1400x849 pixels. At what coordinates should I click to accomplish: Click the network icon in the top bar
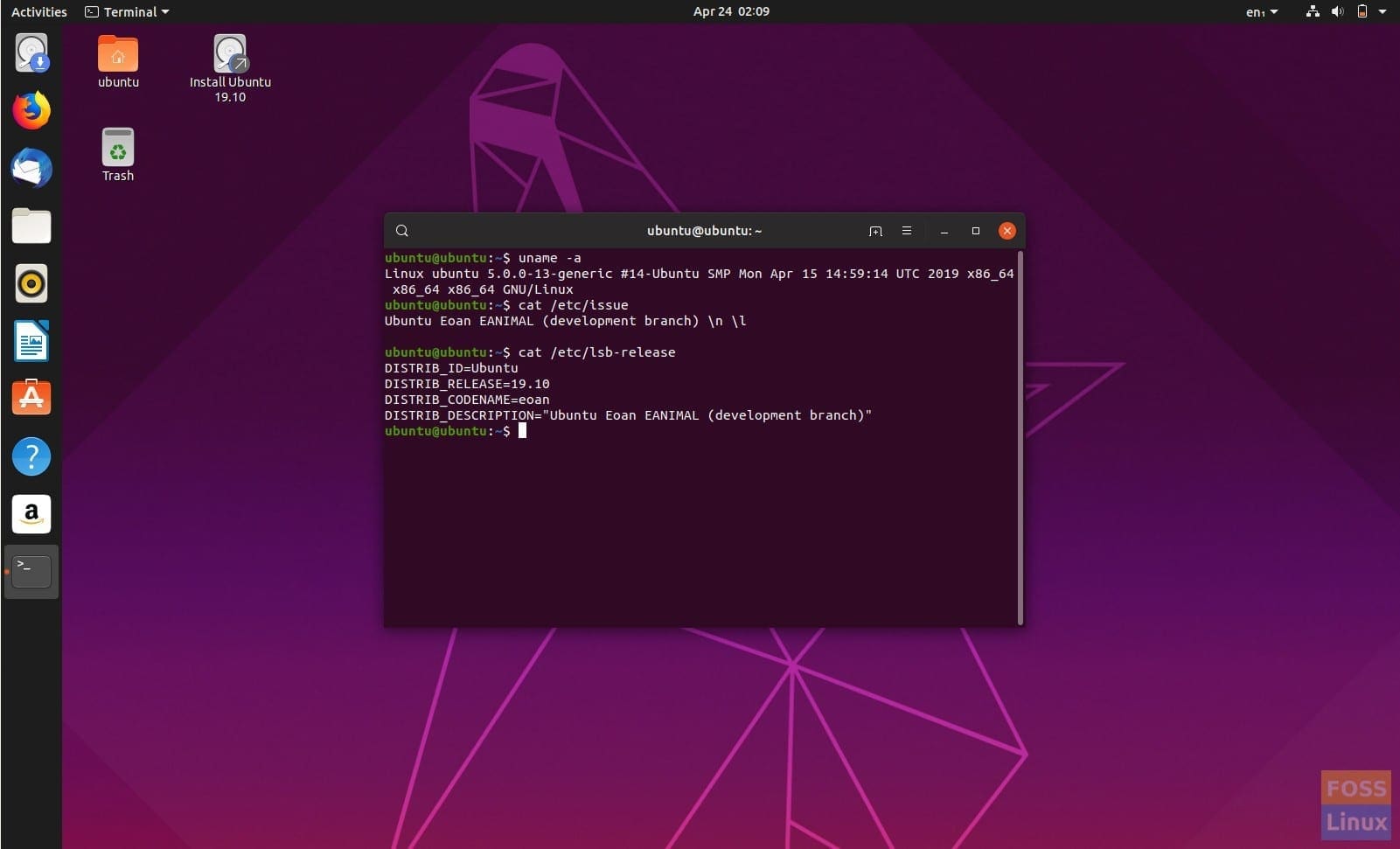click(1313, 11)
